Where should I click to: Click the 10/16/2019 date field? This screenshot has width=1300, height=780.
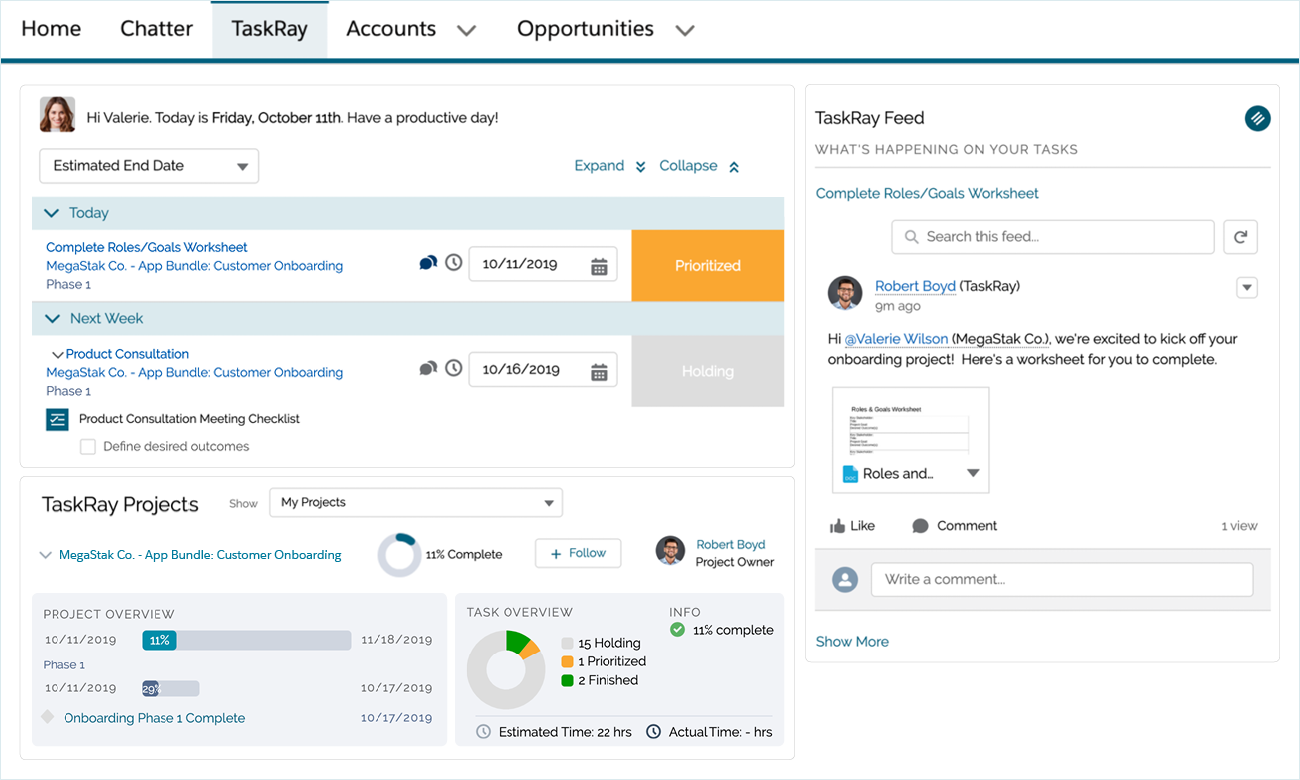[x=543, y=369]
